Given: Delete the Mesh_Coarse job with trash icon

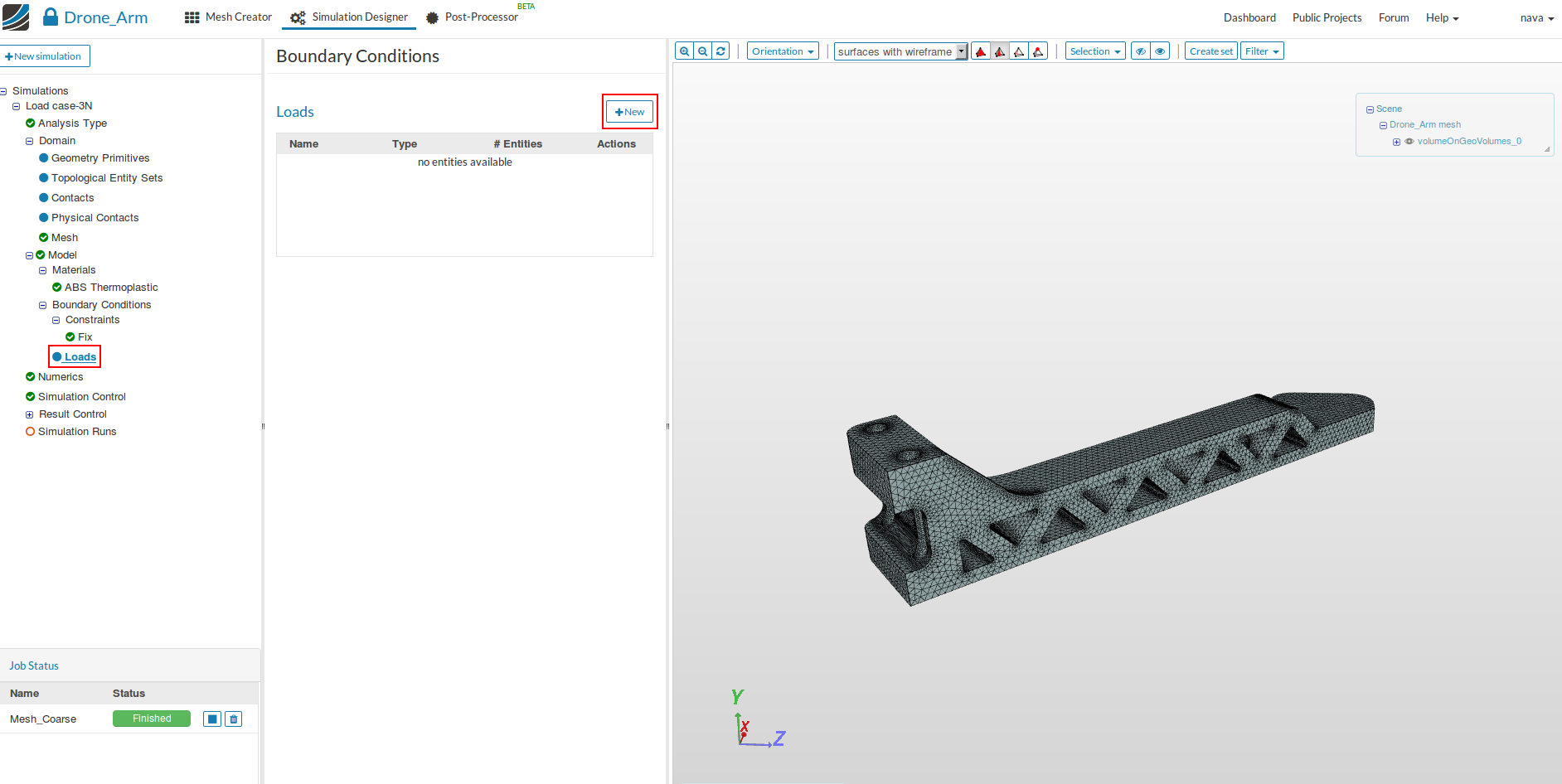Looking at the screenshot, I should (234, 719).
